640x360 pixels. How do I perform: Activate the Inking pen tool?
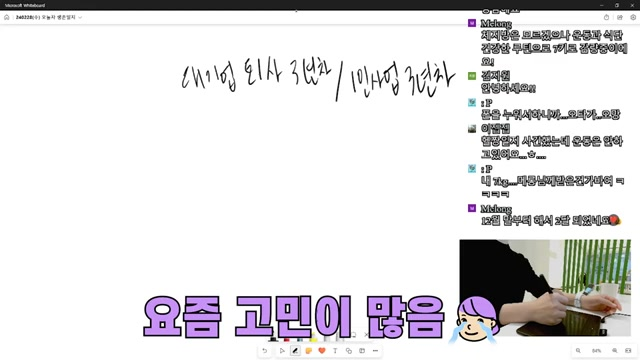coord(295,351)
